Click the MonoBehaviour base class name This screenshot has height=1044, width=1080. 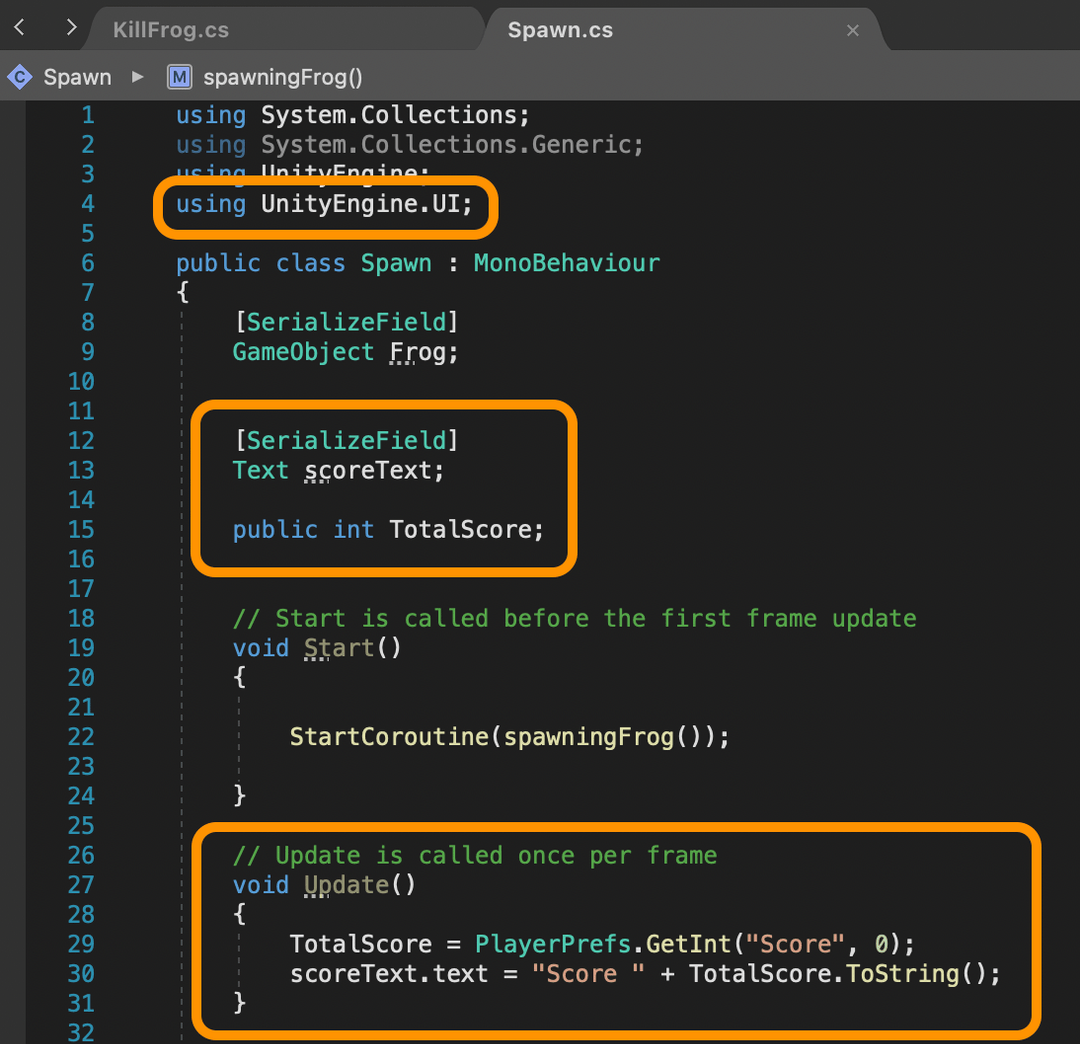[x=566, y=263]
